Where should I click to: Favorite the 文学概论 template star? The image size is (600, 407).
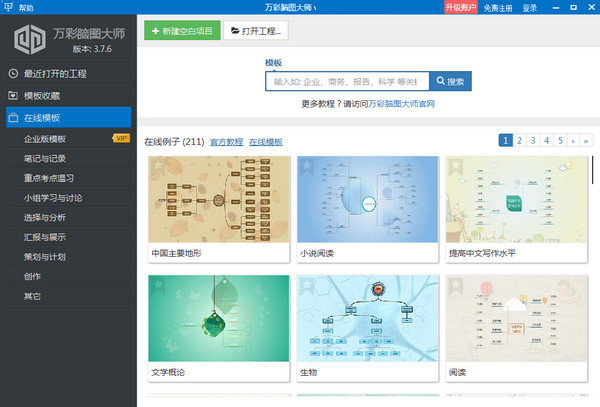(x=157, y=285)
